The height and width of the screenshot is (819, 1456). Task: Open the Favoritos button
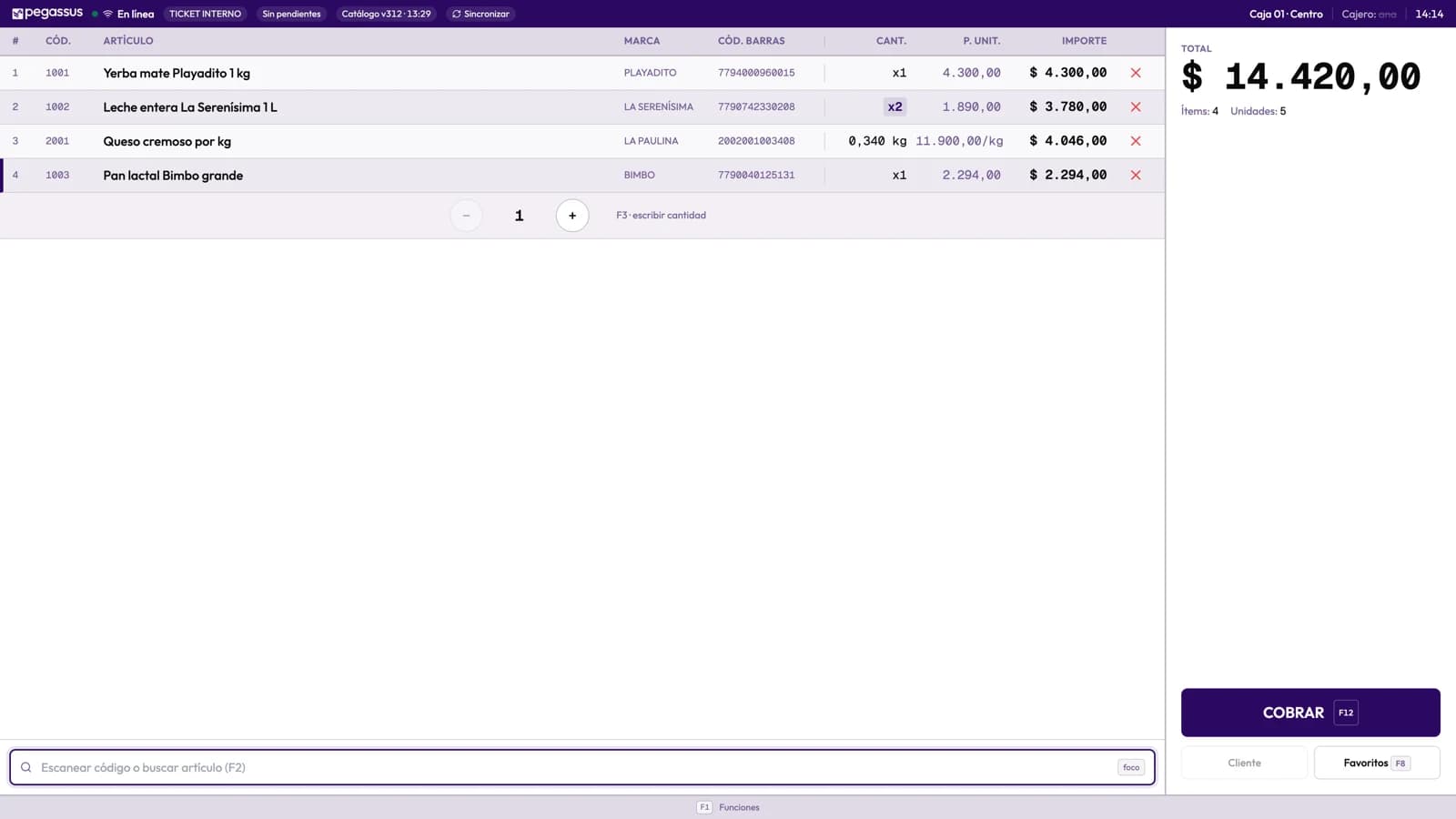click(1377, 763)
